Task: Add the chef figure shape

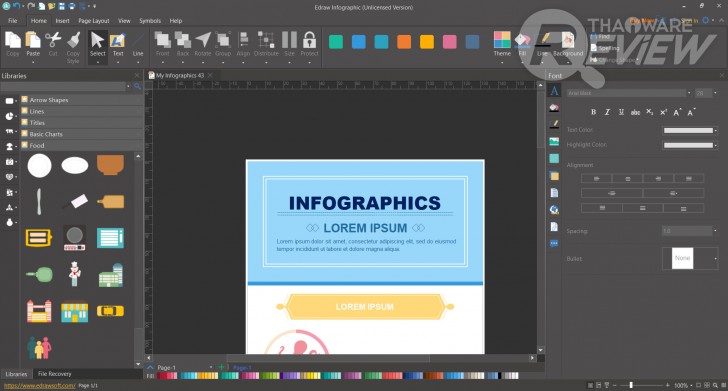Action: click(x=74, y=274)
